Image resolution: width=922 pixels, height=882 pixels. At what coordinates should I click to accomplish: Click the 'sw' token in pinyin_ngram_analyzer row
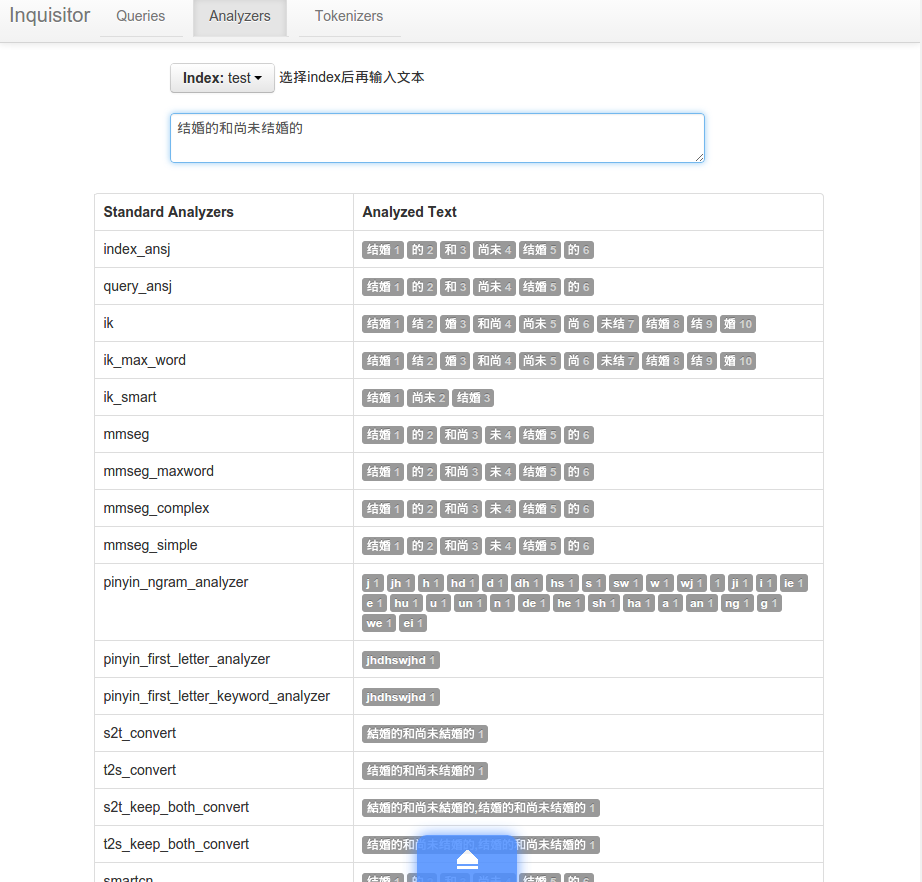tap(625, 583)
